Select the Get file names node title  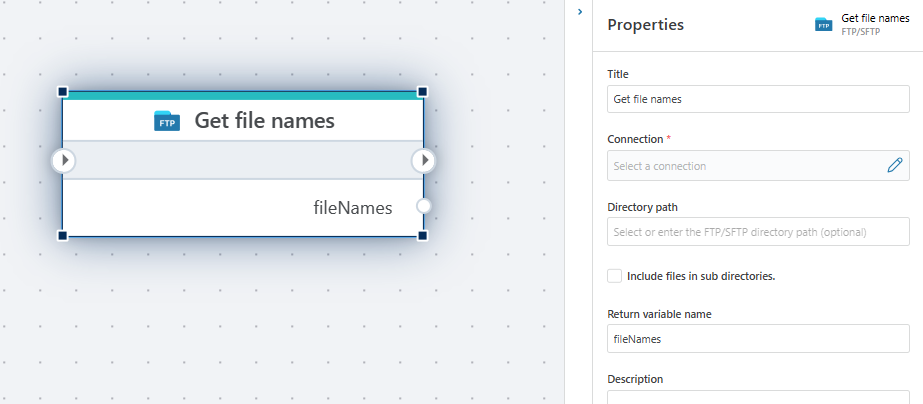coord(264,121)
